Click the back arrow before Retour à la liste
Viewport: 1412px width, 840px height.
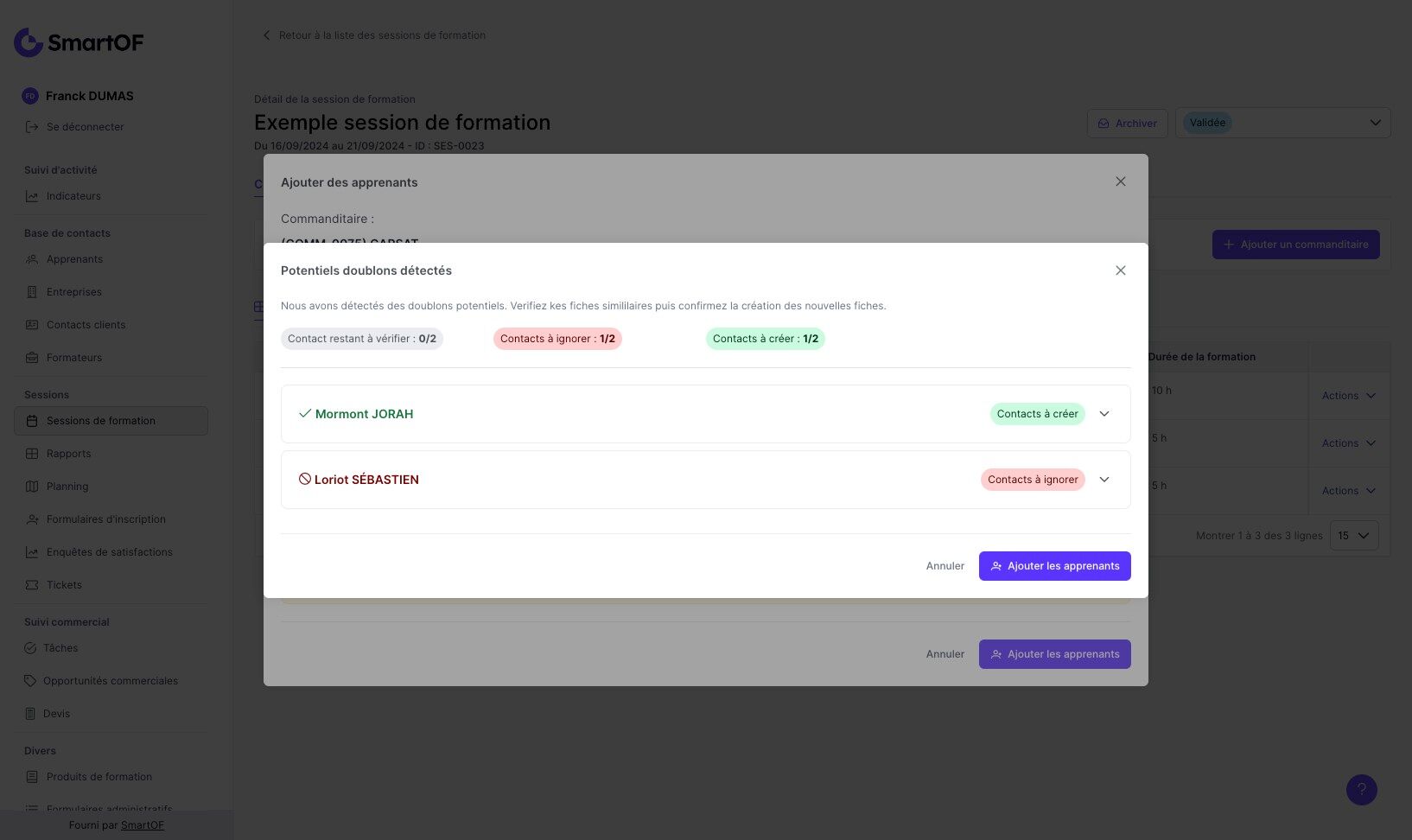266,35
